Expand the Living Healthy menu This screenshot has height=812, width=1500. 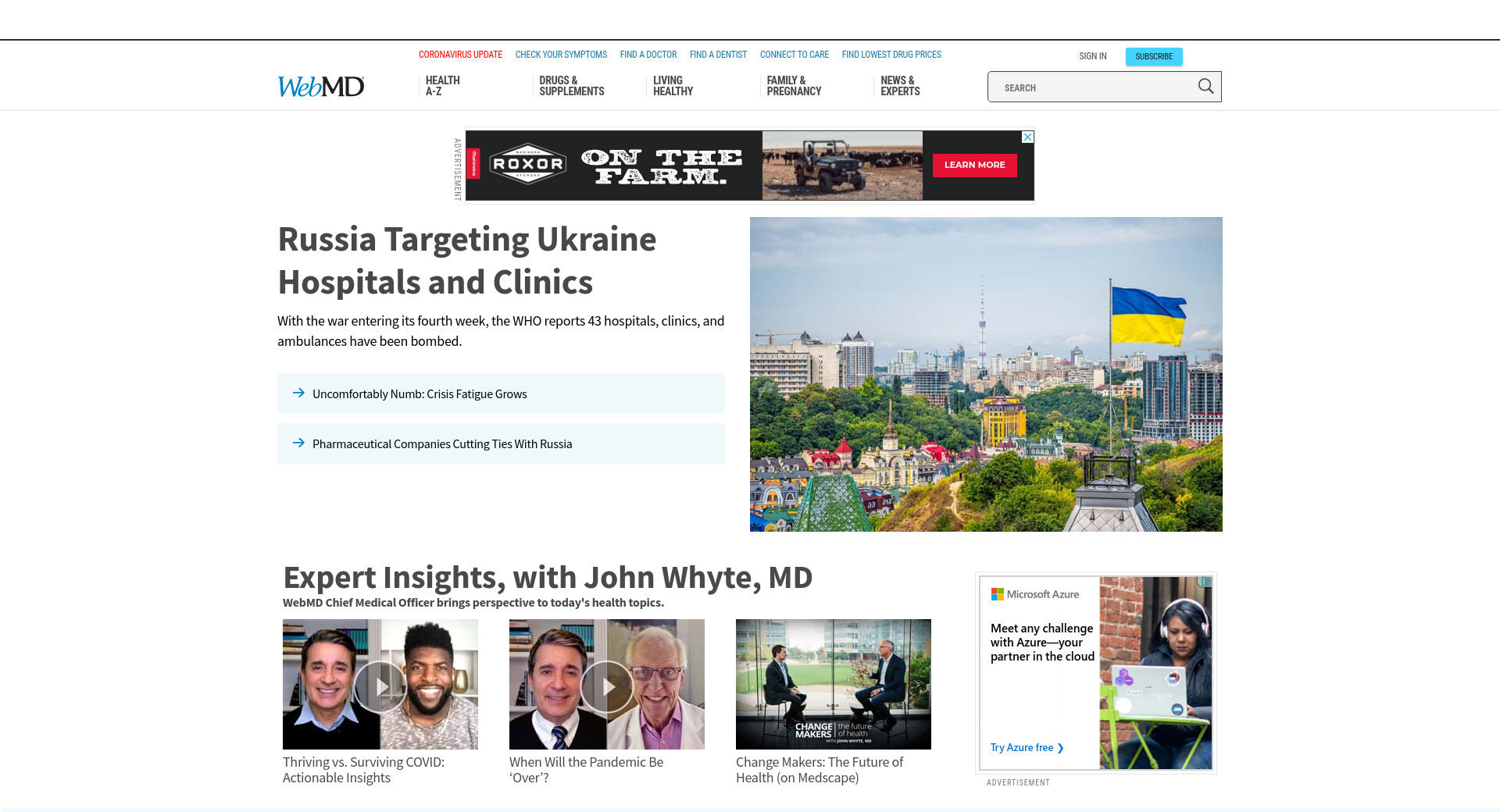tap(673, 86)
